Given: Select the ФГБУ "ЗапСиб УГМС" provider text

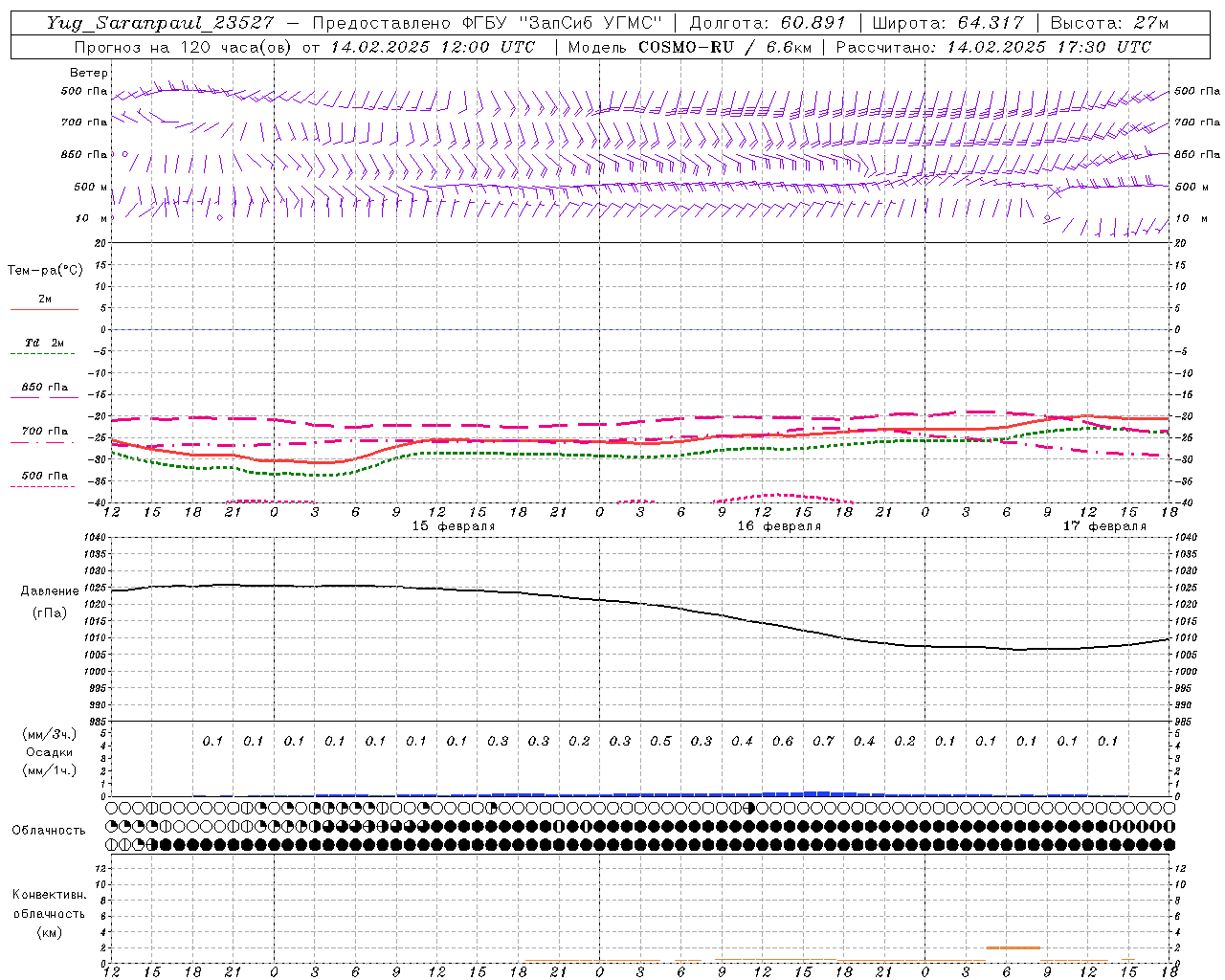Looking at the screenshot, I should click(563, 23).
